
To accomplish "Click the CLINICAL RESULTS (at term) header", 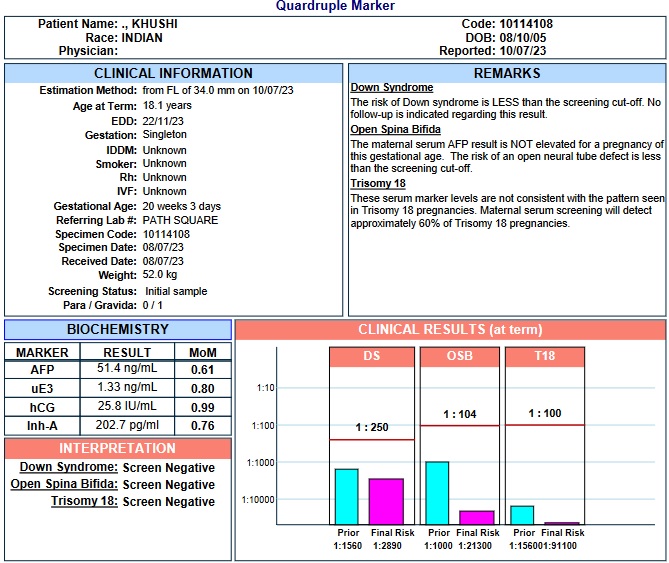I will (x=450, y=330).
